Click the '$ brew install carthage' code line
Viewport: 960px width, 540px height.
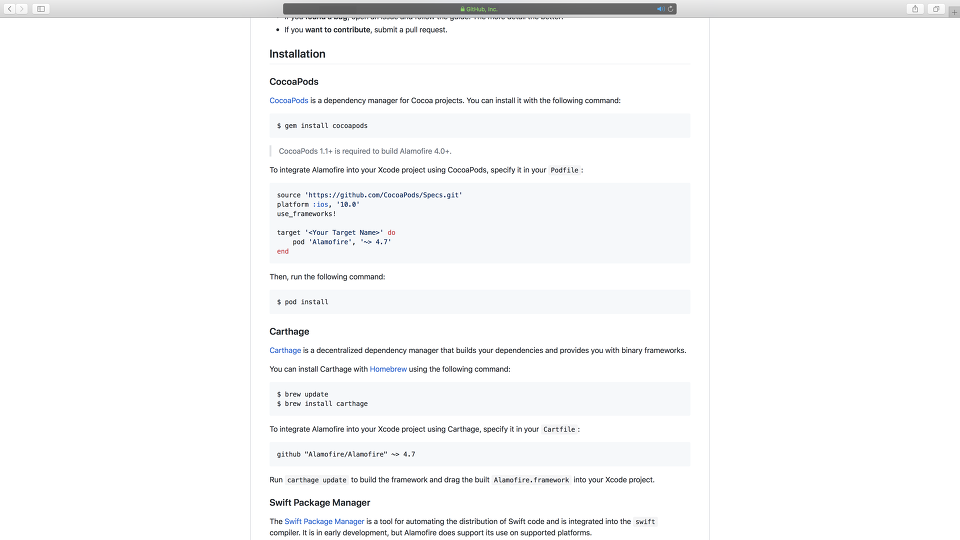click(x=322, y=403)
